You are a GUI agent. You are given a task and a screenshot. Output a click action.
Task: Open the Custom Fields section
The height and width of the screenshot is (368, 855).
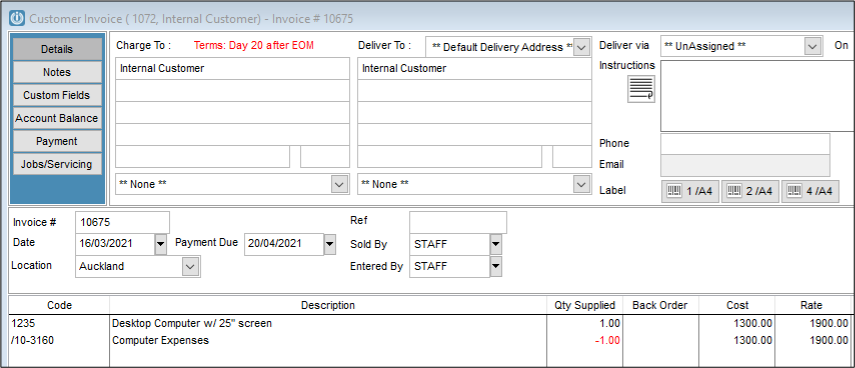(x=57, y=95)
